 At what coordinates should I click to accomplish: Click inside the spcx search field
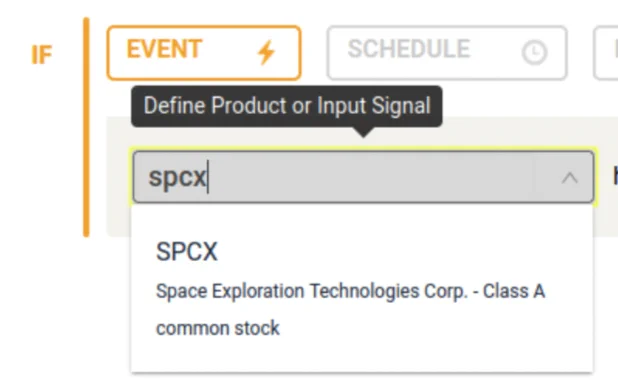[x=363, y=177]
